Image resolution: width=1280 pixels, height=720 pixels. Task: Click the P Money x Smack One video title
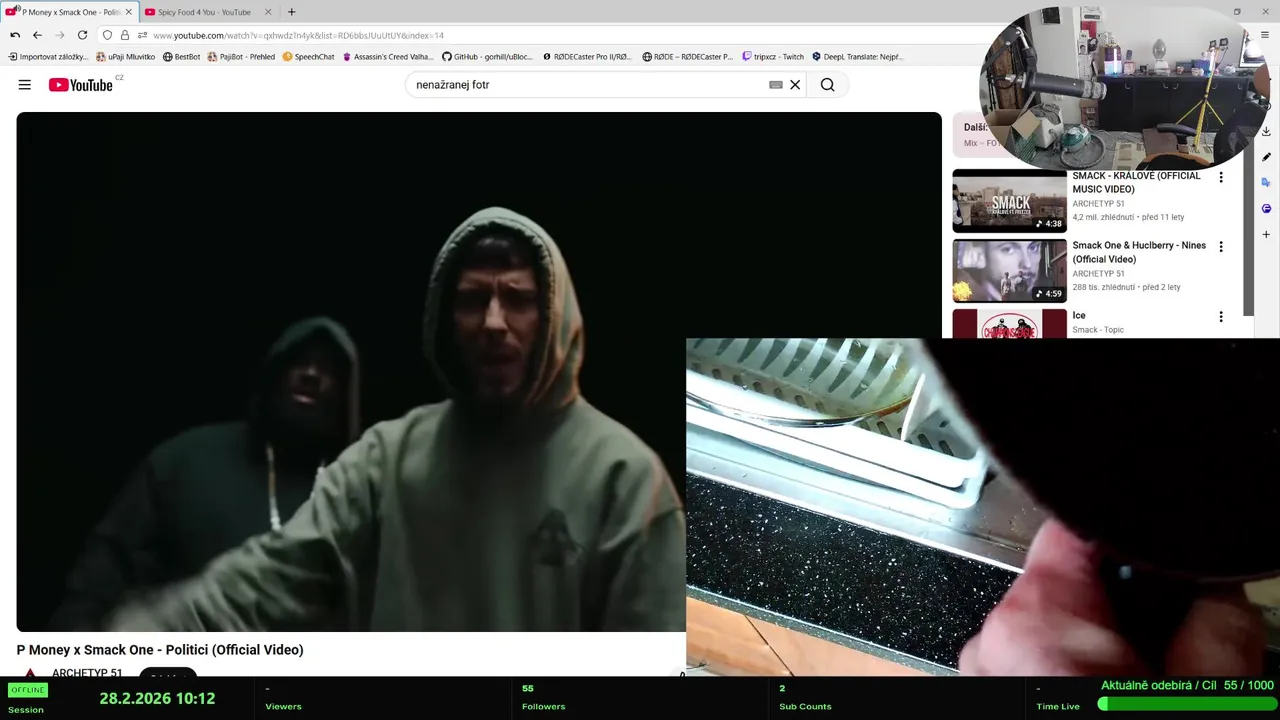pyautogui.click(x=160, y=650)
